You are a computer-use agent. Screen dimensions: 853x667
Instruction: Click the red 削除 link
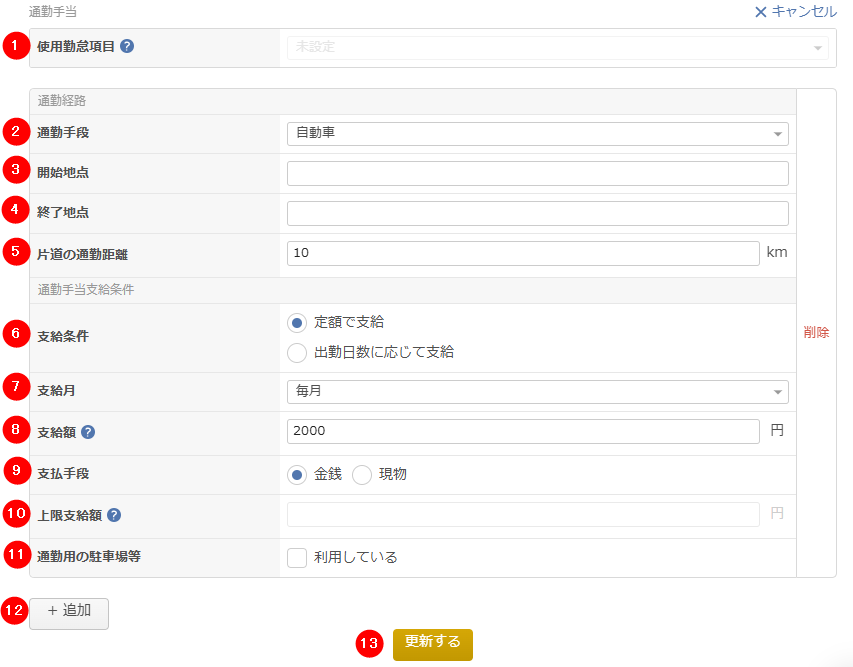(x=816, y=333)
